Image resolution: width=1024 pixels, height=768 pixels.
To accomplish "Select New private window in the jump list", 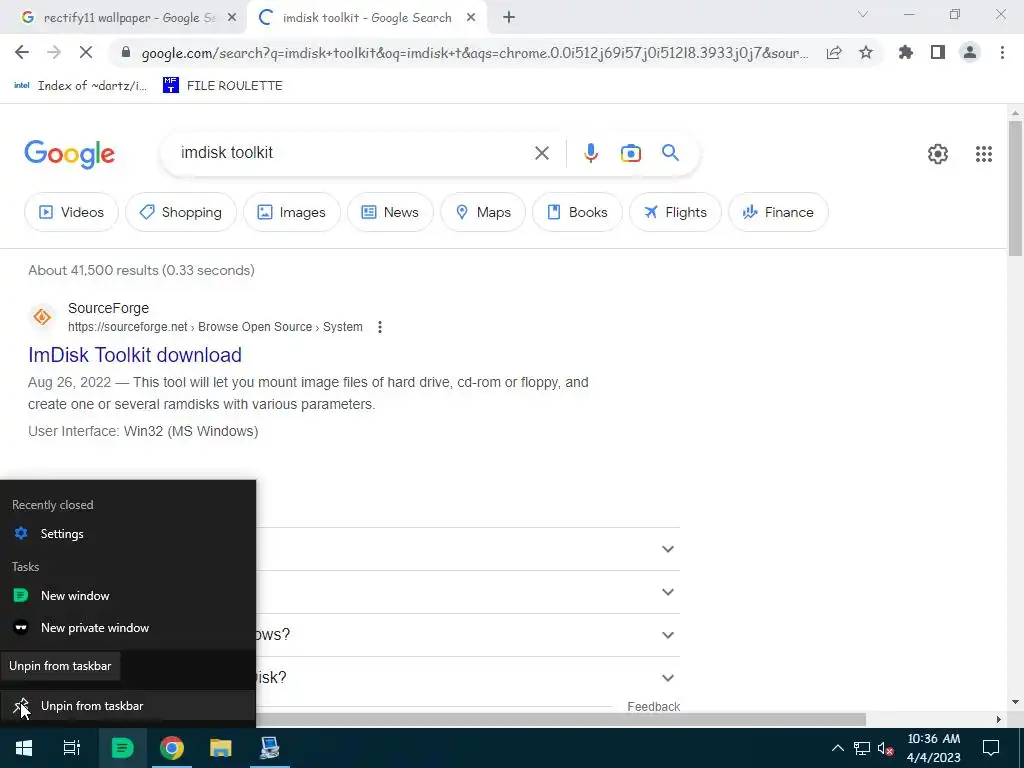I will tap(128, 628).
